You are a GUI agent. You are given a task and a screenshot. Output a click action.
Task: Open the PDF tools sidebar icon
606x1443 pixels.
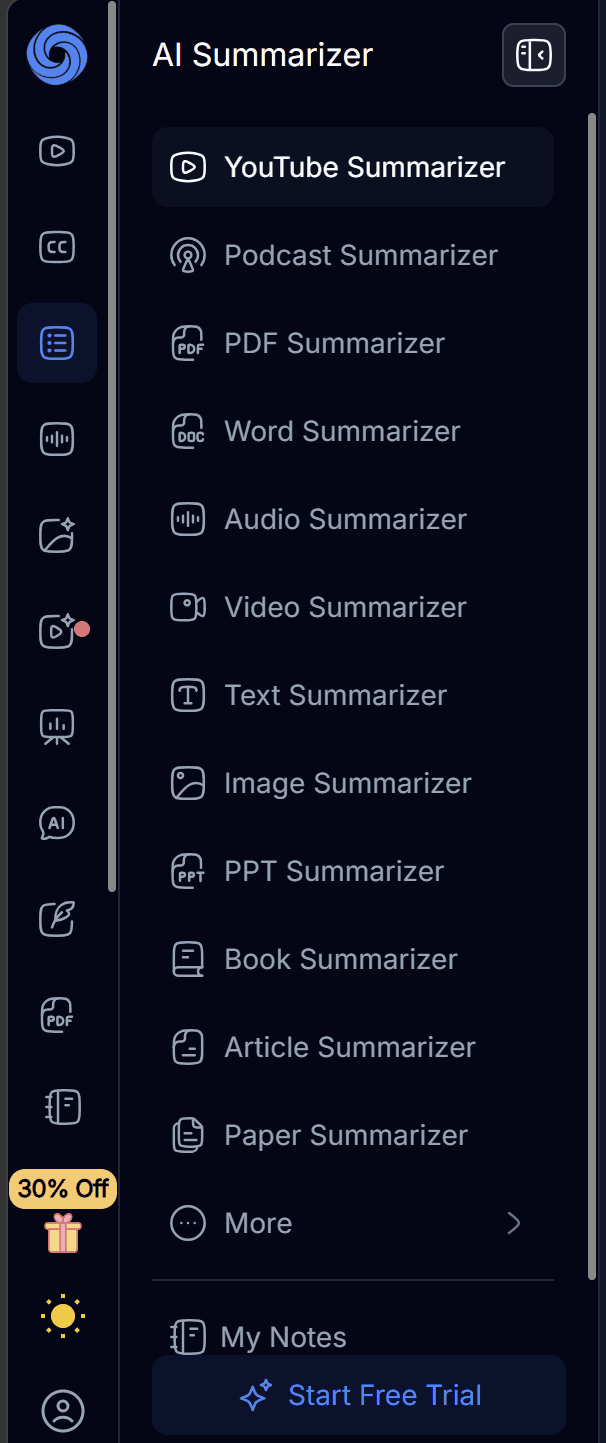[x=57, y=1015]
